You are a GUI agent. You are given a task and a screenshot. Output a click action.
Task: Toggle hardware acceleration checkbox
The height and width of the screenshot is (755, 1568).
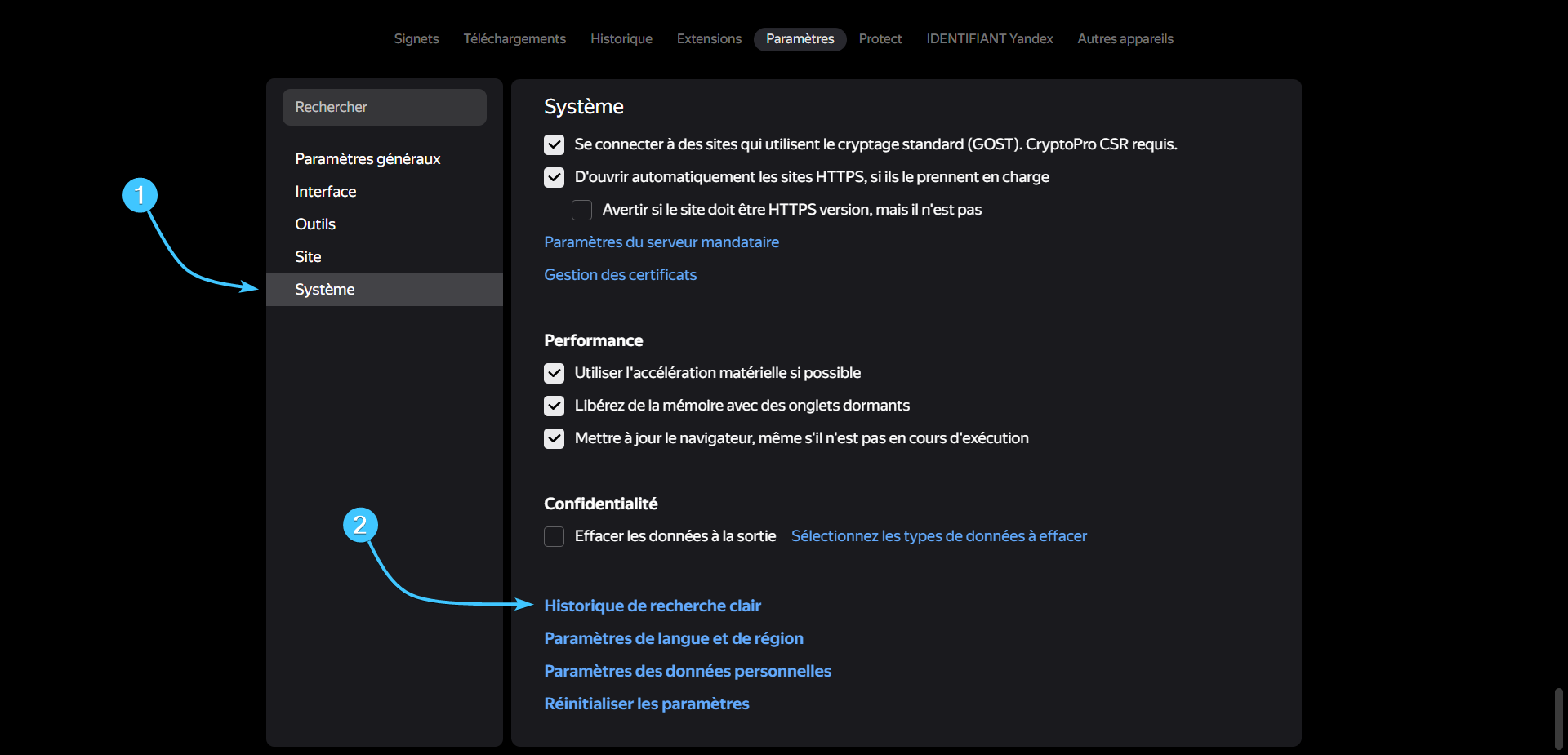tap(555, 373)
